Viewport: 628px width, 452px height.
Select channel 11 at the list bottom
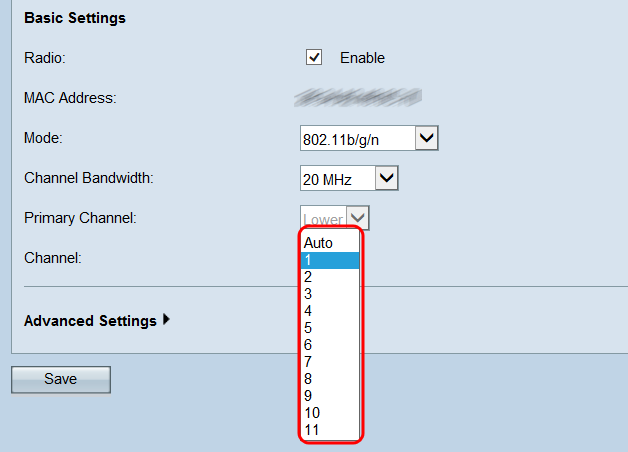[x=330, y=430]
